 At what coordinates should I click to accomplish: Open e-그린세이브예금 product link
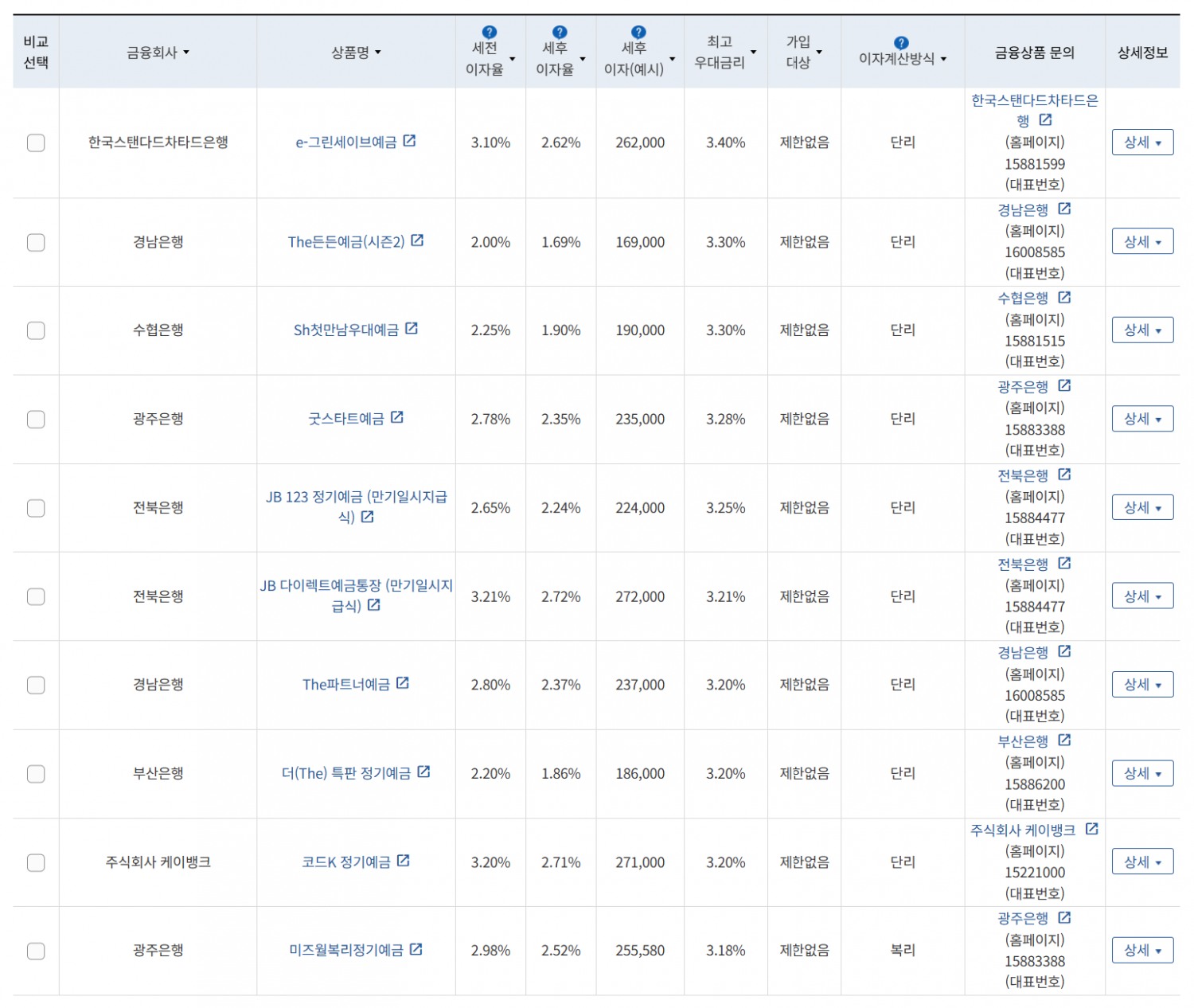[x=346, y=143]
